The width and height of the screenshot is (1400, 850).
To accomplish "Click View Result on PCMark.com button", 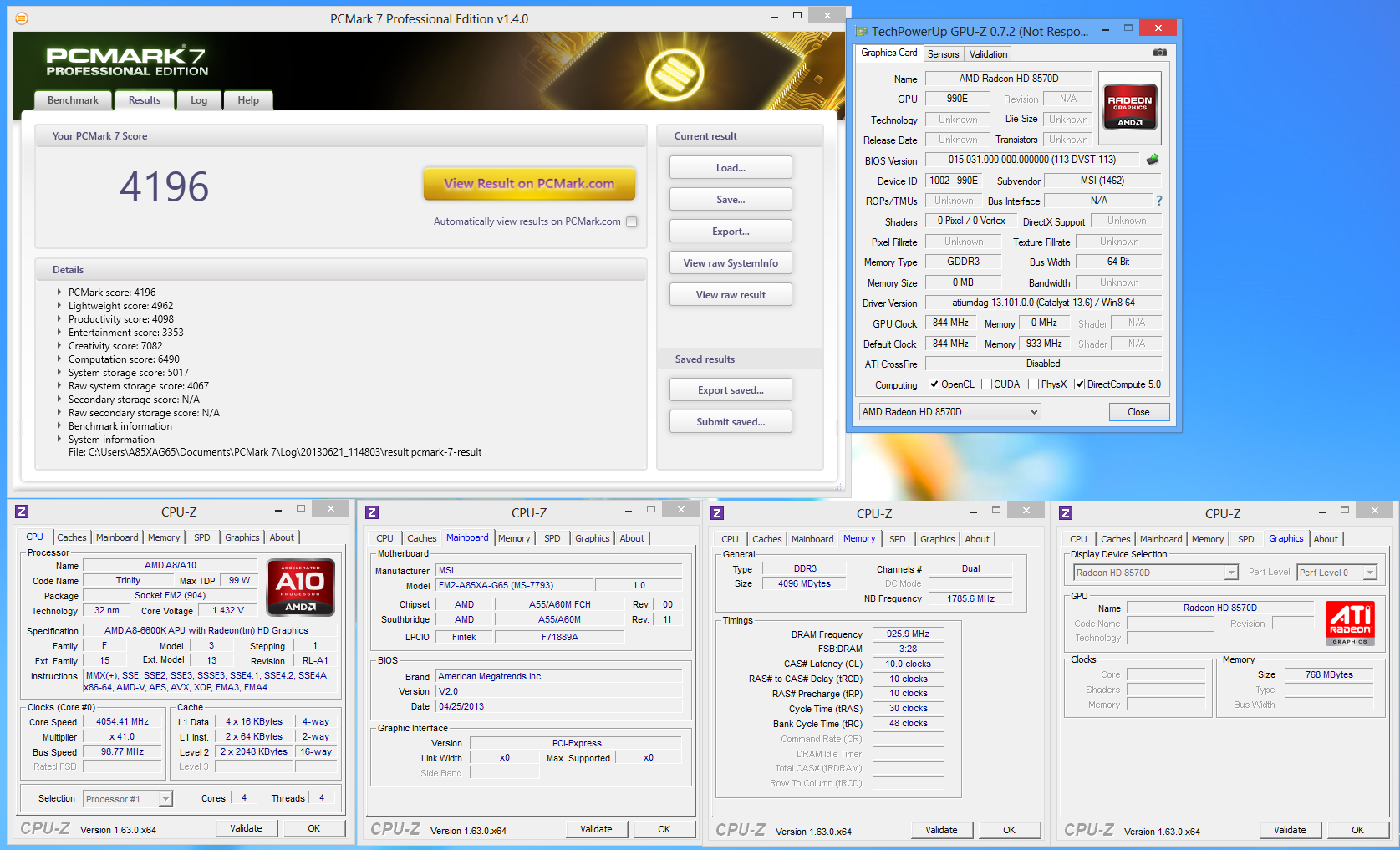I will tap(529, 184).
